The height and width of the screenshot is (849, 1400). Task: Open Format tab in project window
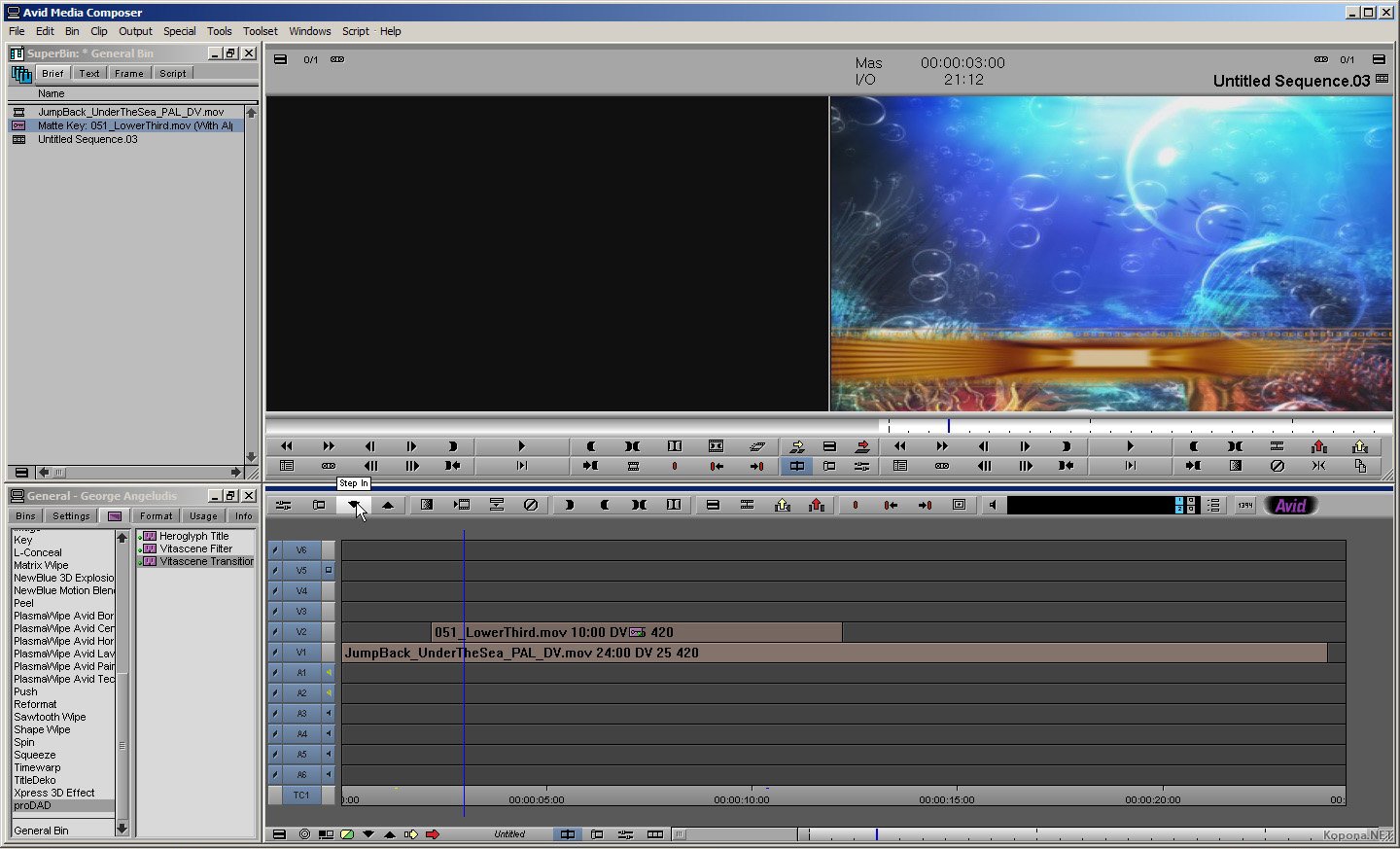156,516
